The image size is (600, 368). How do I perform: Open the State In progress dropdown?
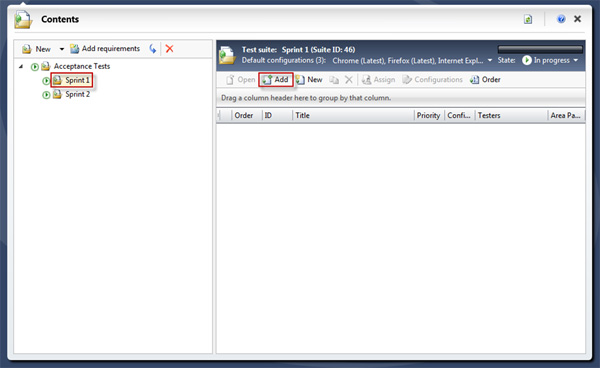[x=576, y=60]
